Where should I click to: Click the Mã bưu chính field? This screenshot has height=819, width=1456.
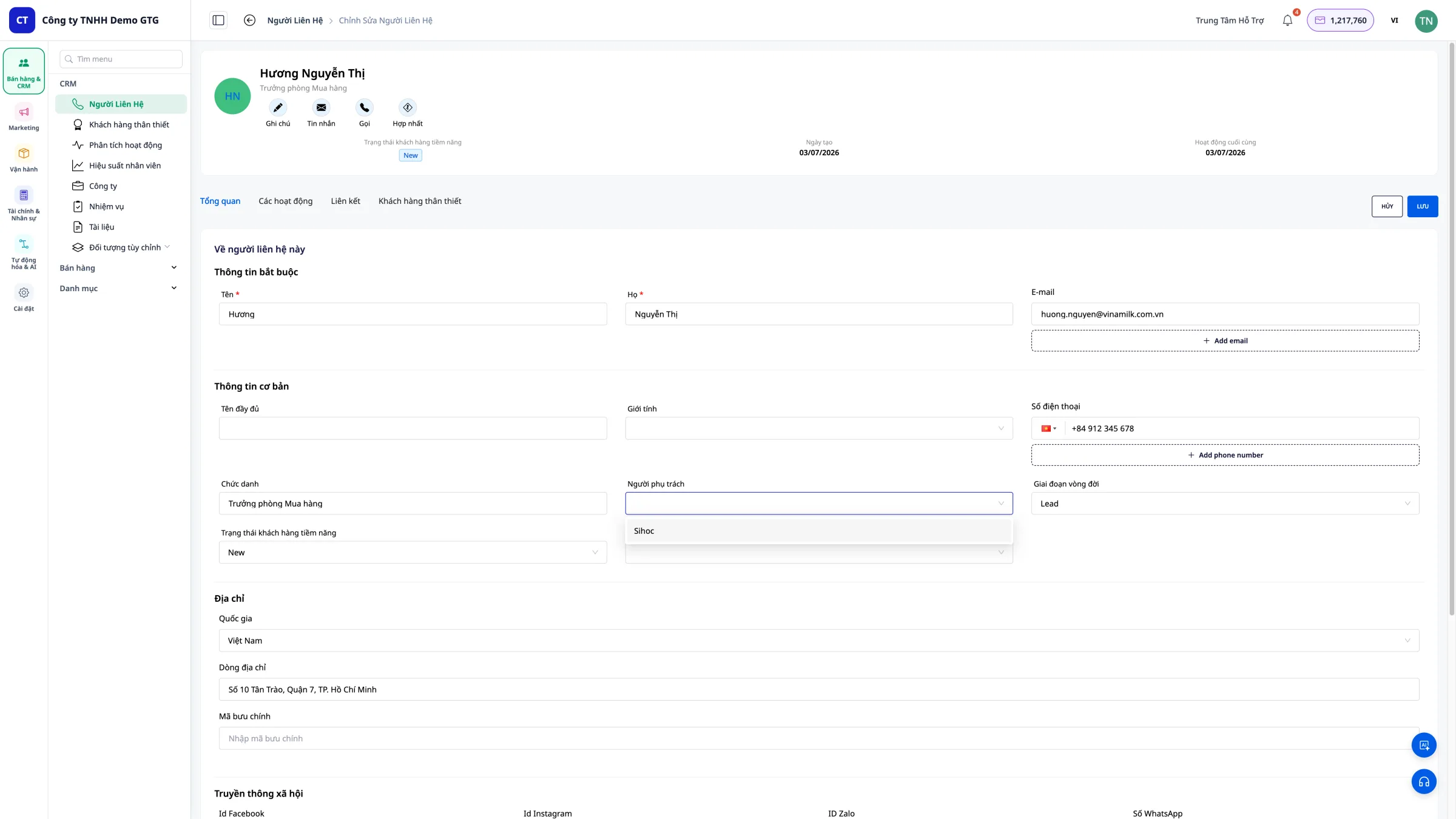(x=819, y=738)
